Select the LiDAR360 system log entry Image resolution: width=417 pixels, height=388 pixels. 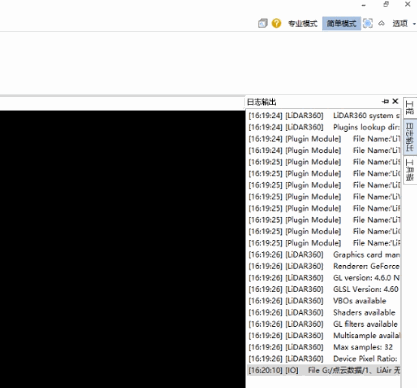[x=324, y=116]
